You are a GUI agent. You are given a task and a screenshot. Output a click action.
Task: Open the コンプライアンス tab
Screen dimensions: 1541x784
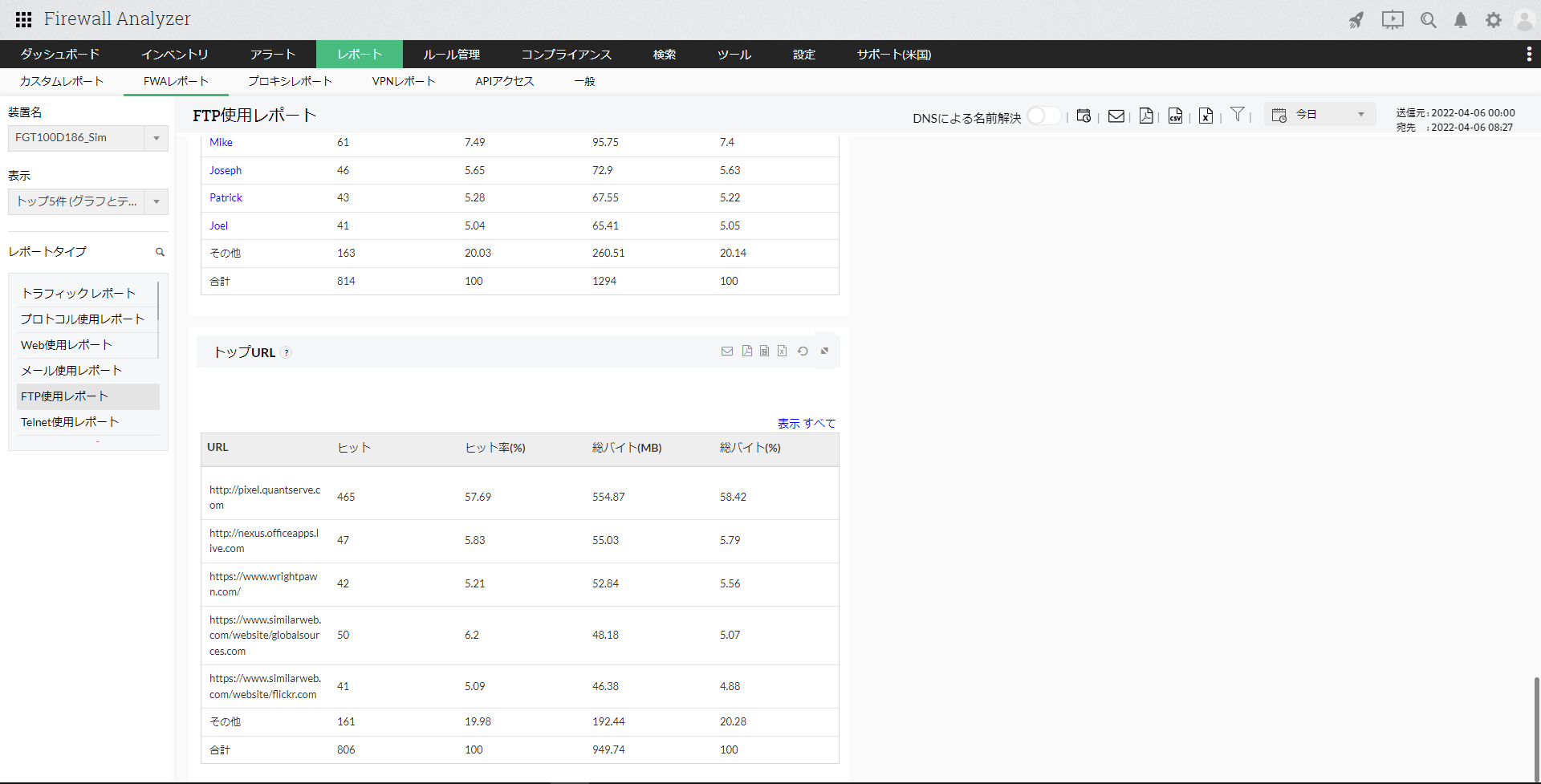[x=567, y=55]
